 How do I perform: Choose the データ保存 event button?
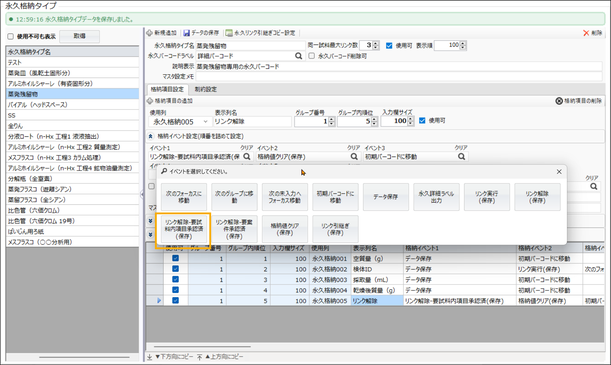click(x=386, y=197)
